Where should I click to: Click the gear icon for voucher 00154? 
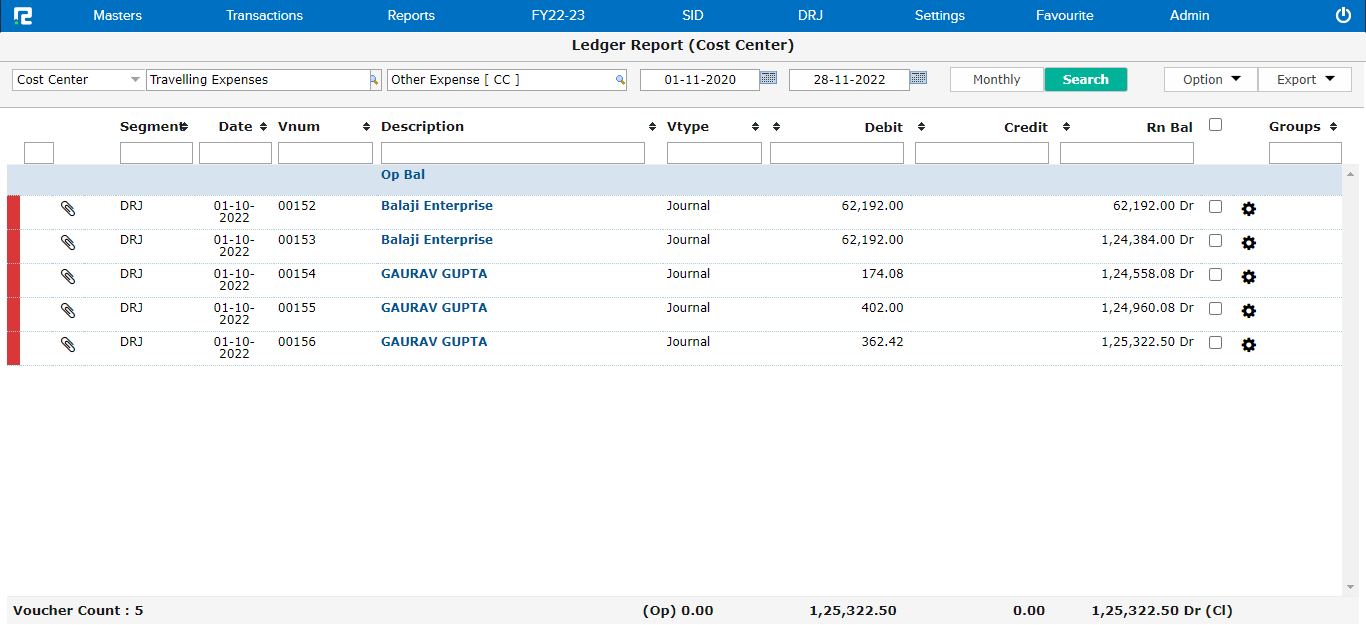click(1248, 277)
